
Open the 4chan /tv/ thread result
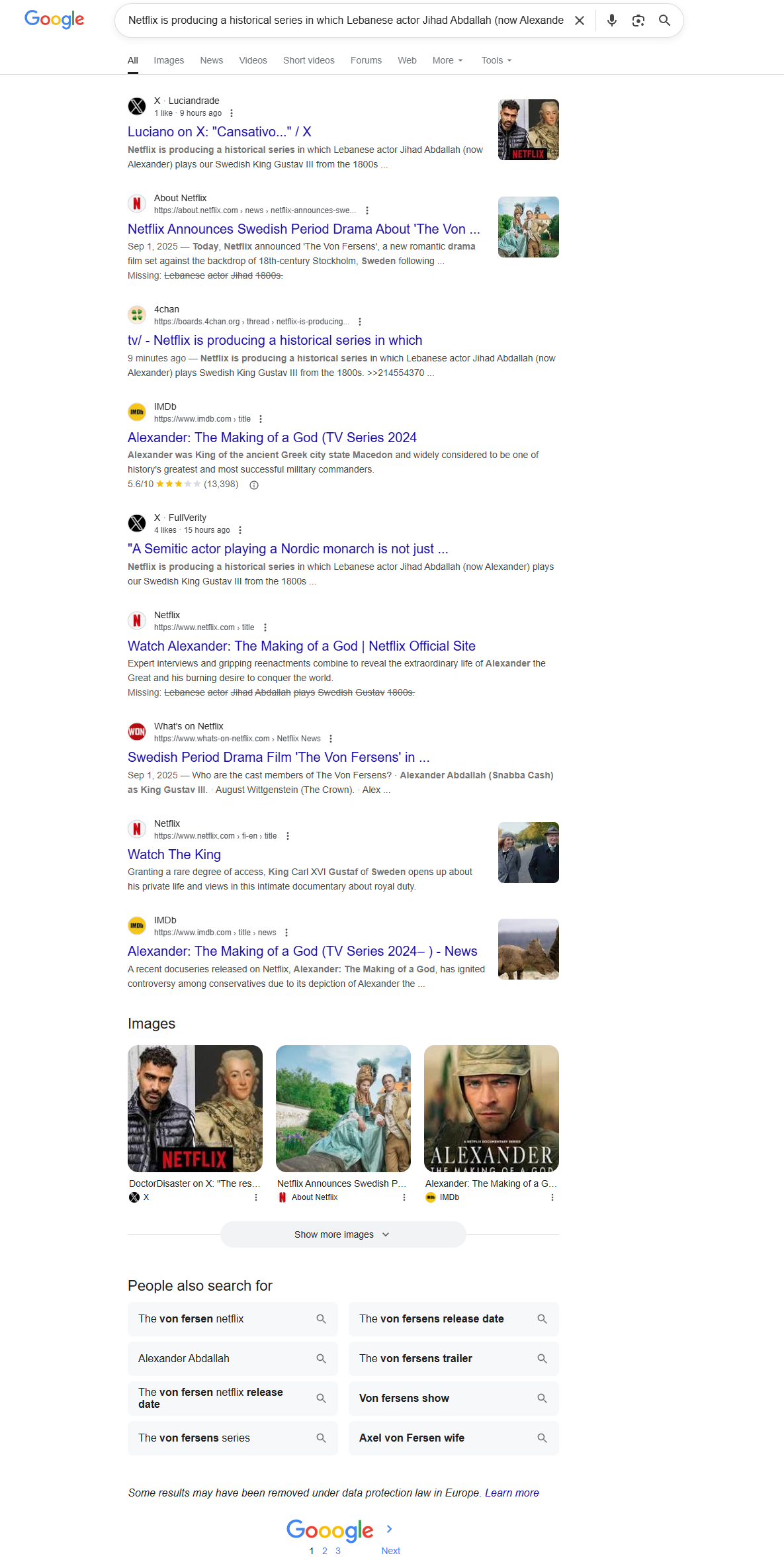point(275,340)
